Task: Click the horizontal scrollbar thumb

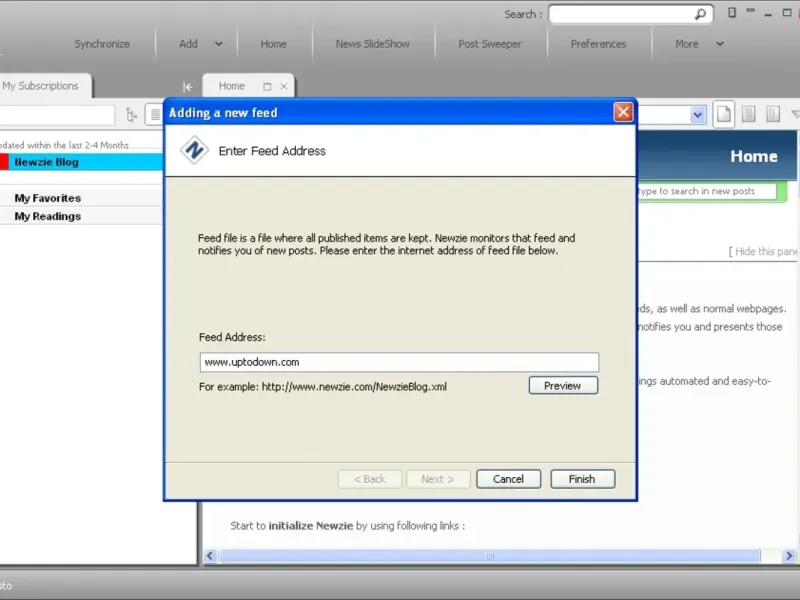Action: coord(490,556)
